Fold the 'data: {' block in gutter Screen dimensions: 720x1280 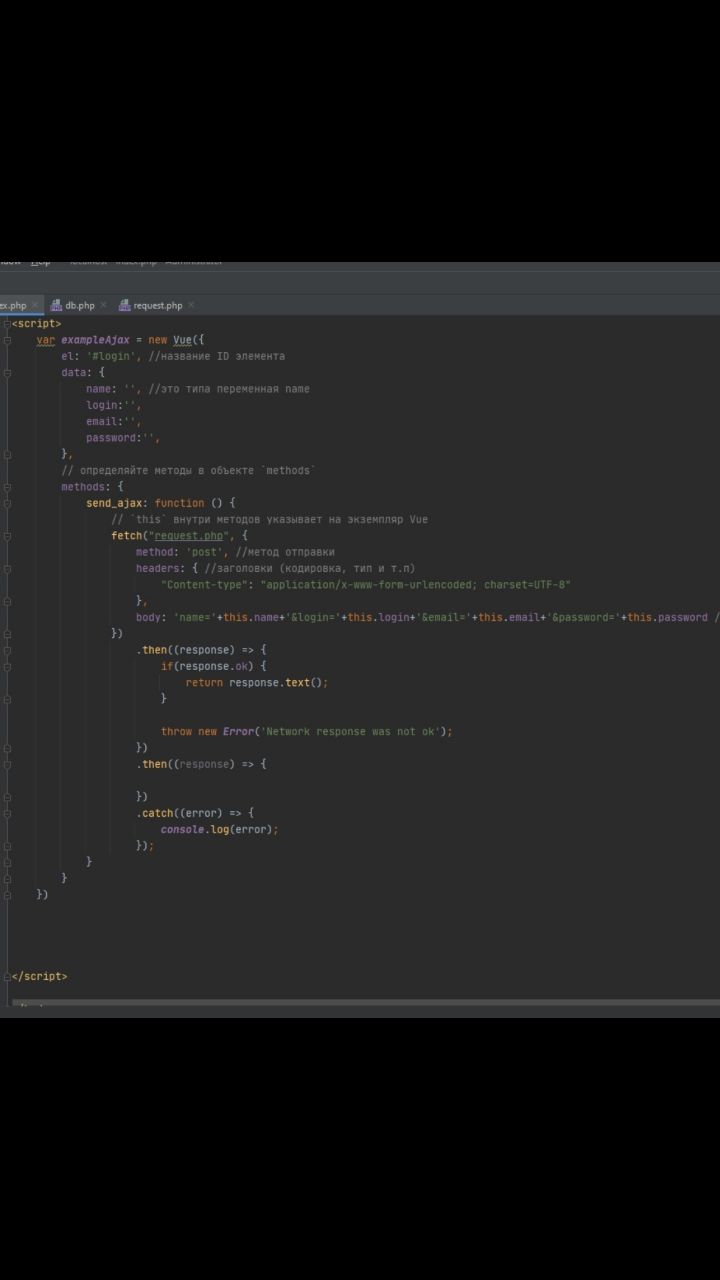coord(7,372)
